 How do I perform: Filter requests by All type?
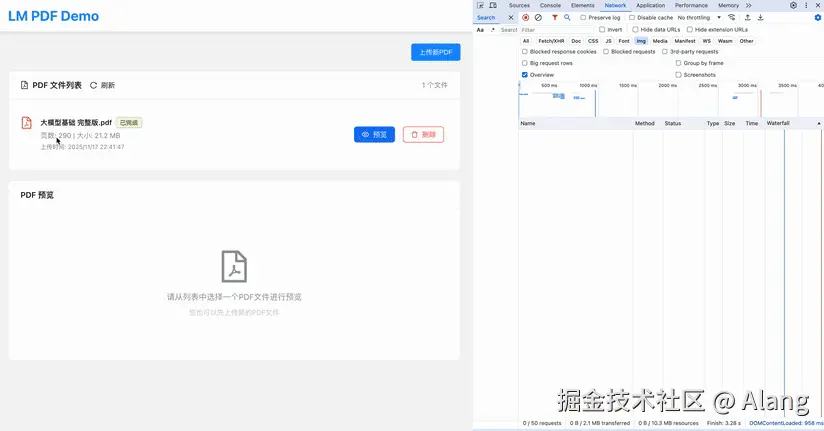(526, 41)
